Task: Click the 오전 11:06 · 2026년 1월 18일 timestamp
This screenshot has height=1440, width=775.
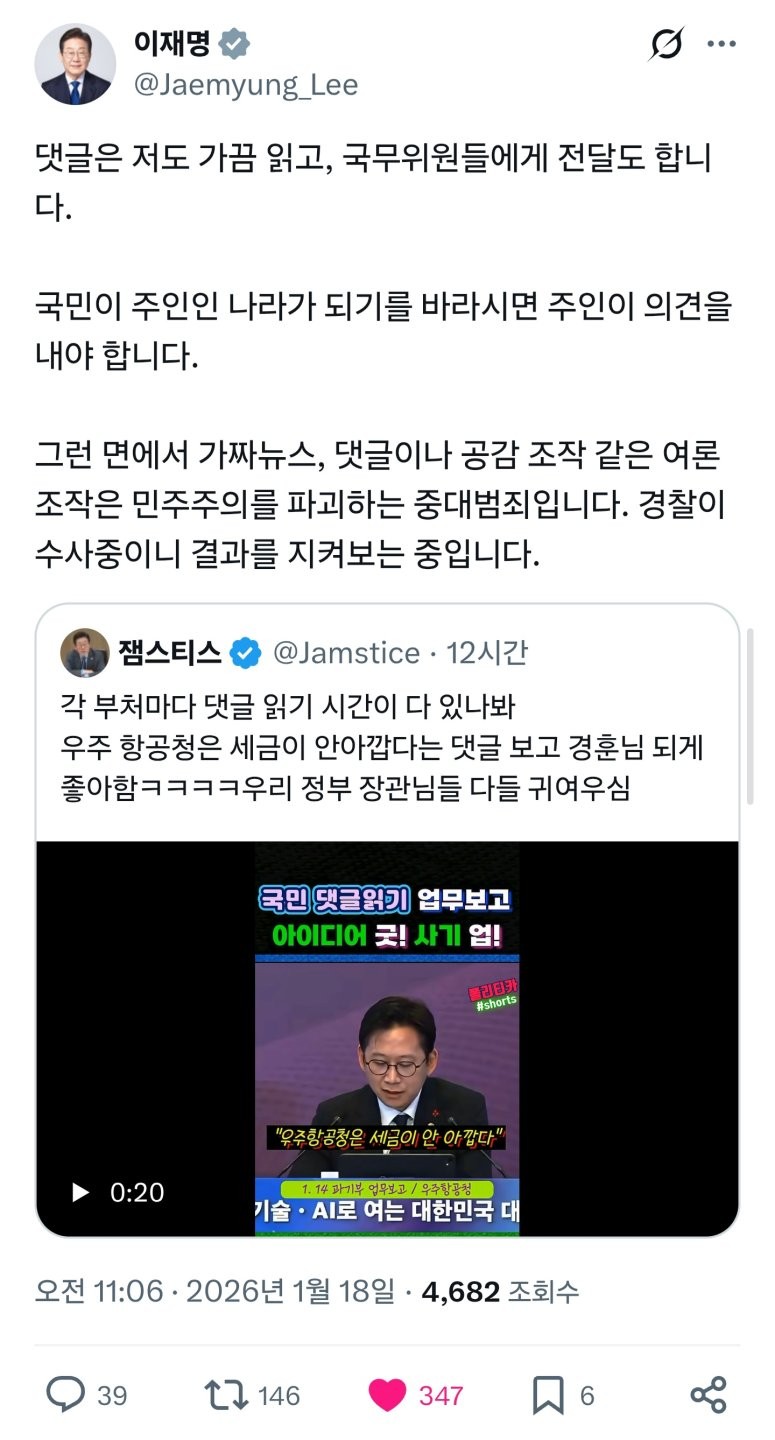Action: coord(215,1291)
